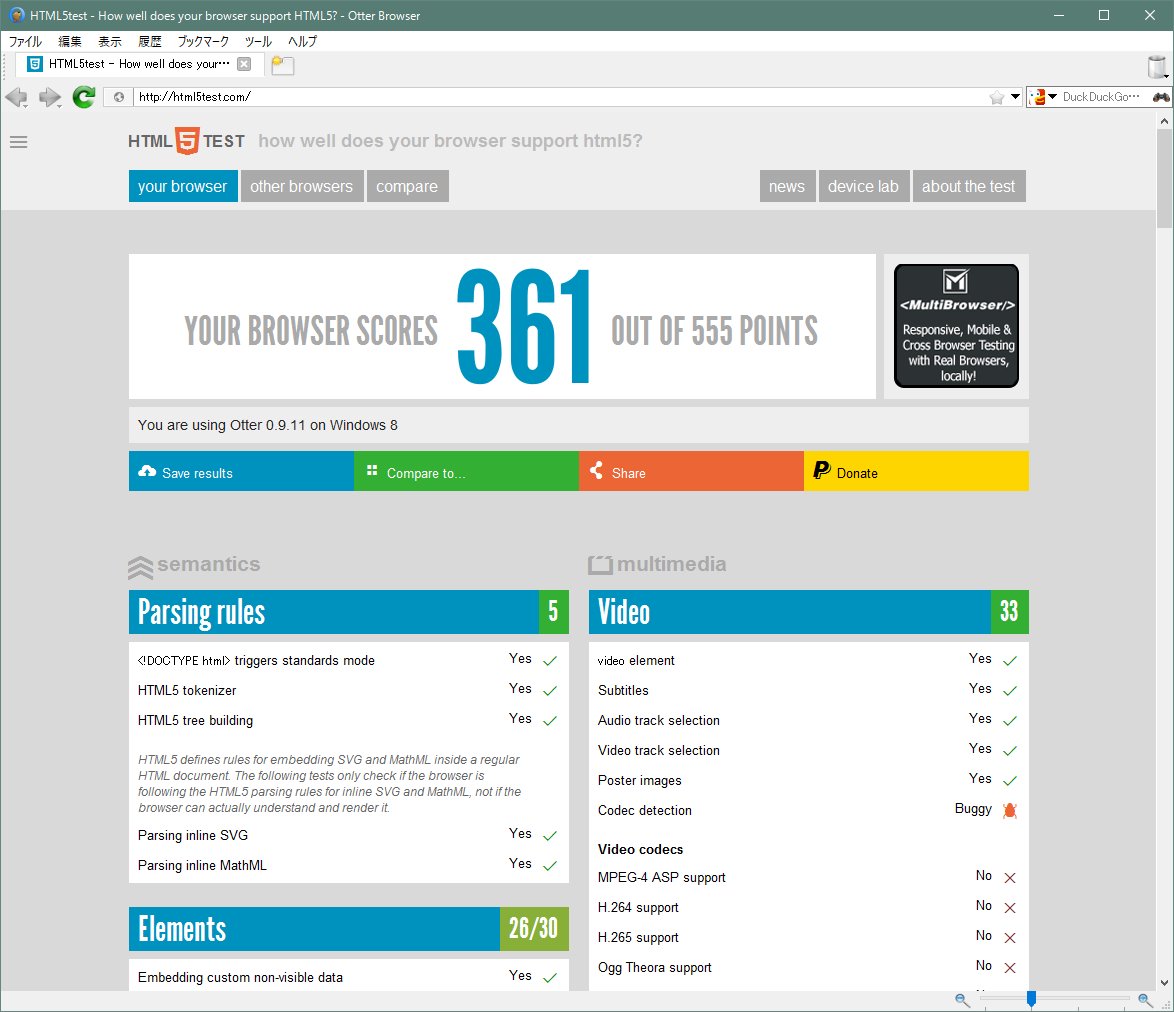Click the zoom slider handle

1031,999
